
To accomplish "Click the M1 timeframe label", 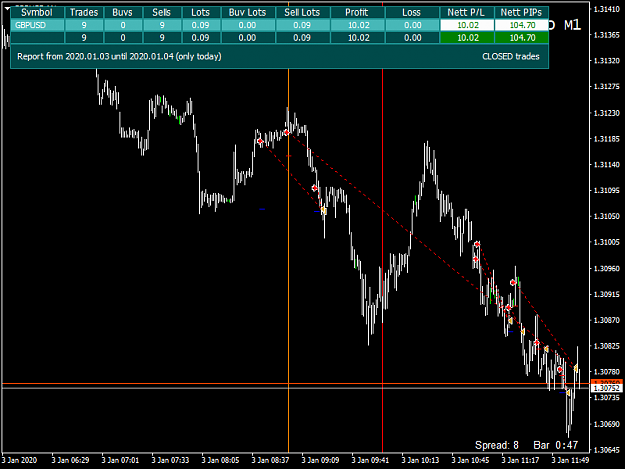I will tap(572, 26).
